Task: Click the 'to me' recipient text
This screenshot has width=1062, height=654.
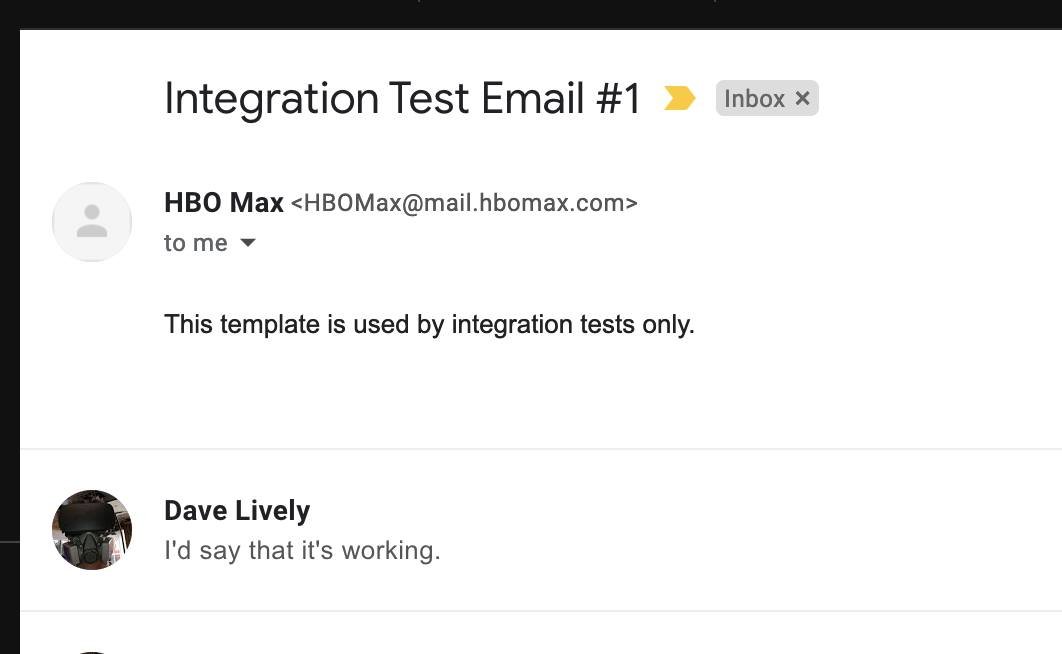Action: point(196,242)
